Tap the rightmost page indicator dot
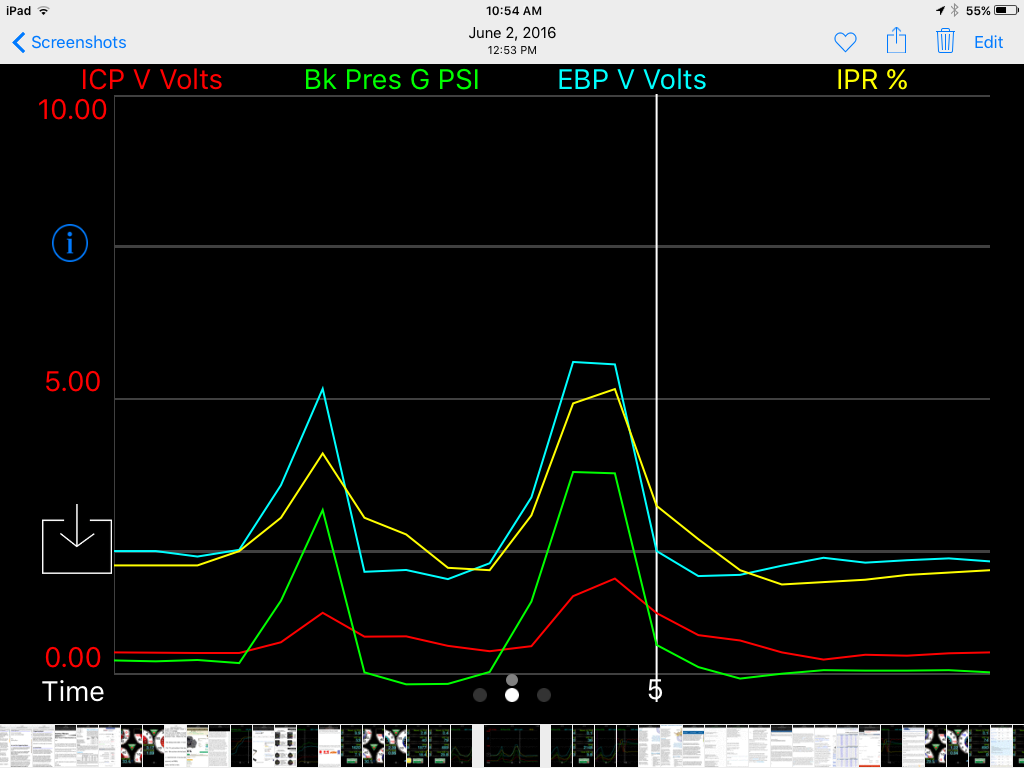 pos(543,695)
